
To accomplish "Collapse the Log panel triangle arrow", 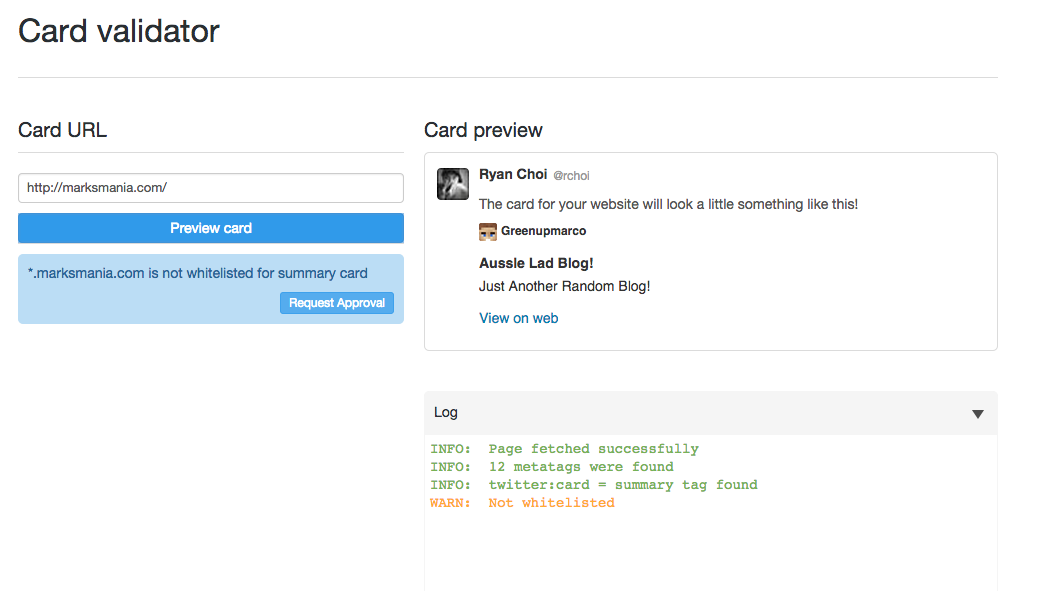I will pyautogui.click(x=978, y=414).
